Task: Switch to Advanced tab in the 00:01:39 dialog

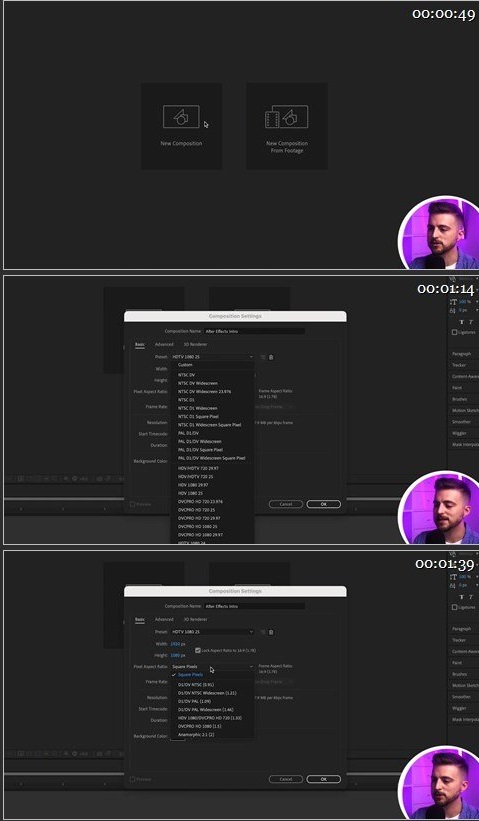Action: click(x=164, y=619)
